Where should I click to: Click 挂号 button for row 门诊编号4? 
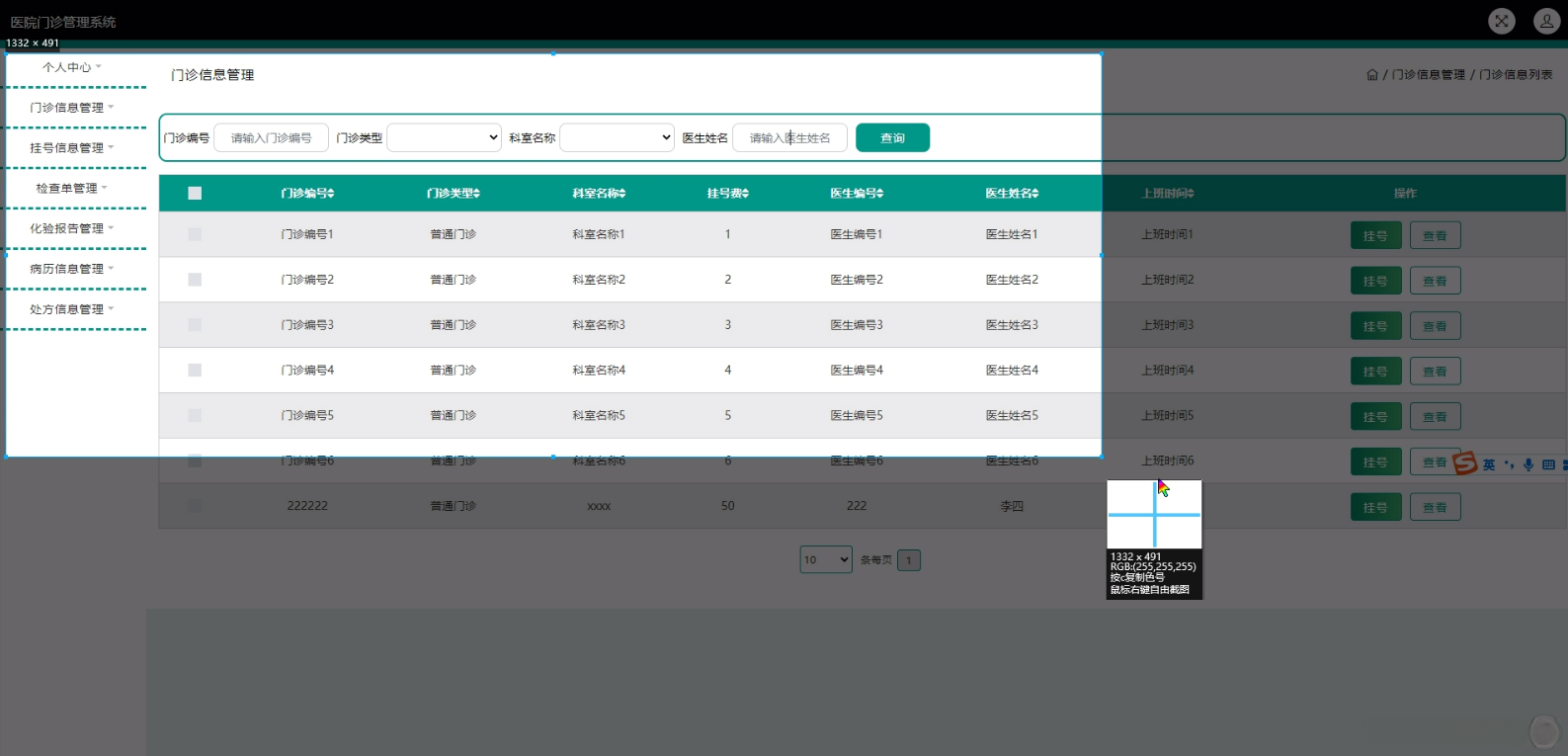click(1376, 373)
